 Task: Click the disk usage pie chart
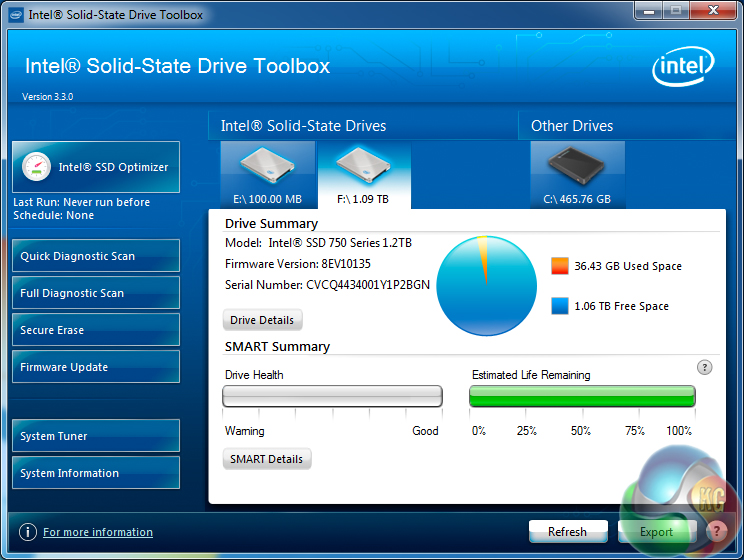click(486, 286)
